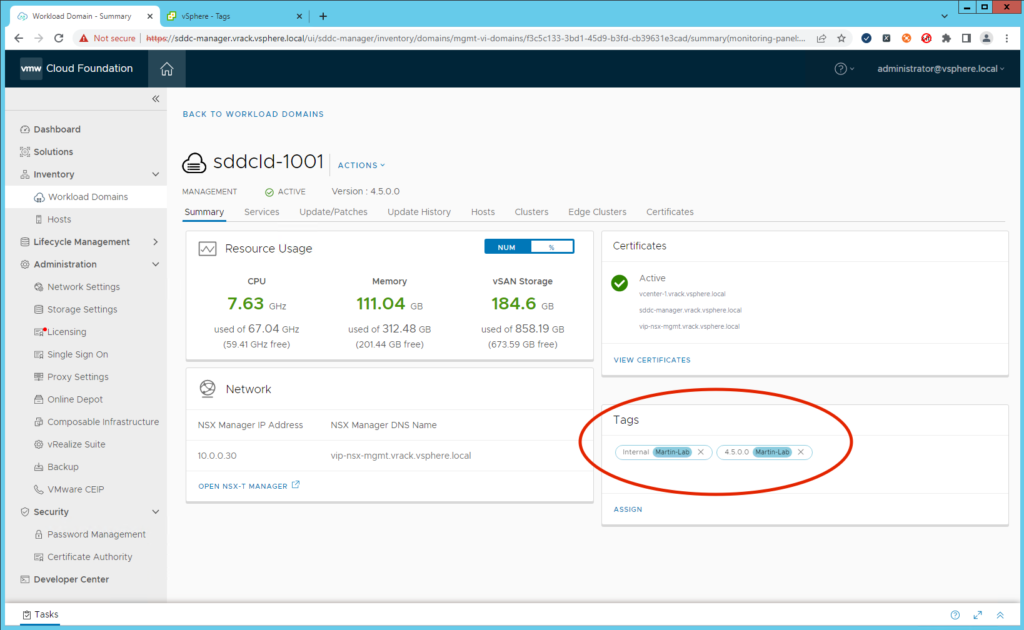Bookmark this page with star icon
This screenshot has width=1024, height=630.
(x=841, y=38)
